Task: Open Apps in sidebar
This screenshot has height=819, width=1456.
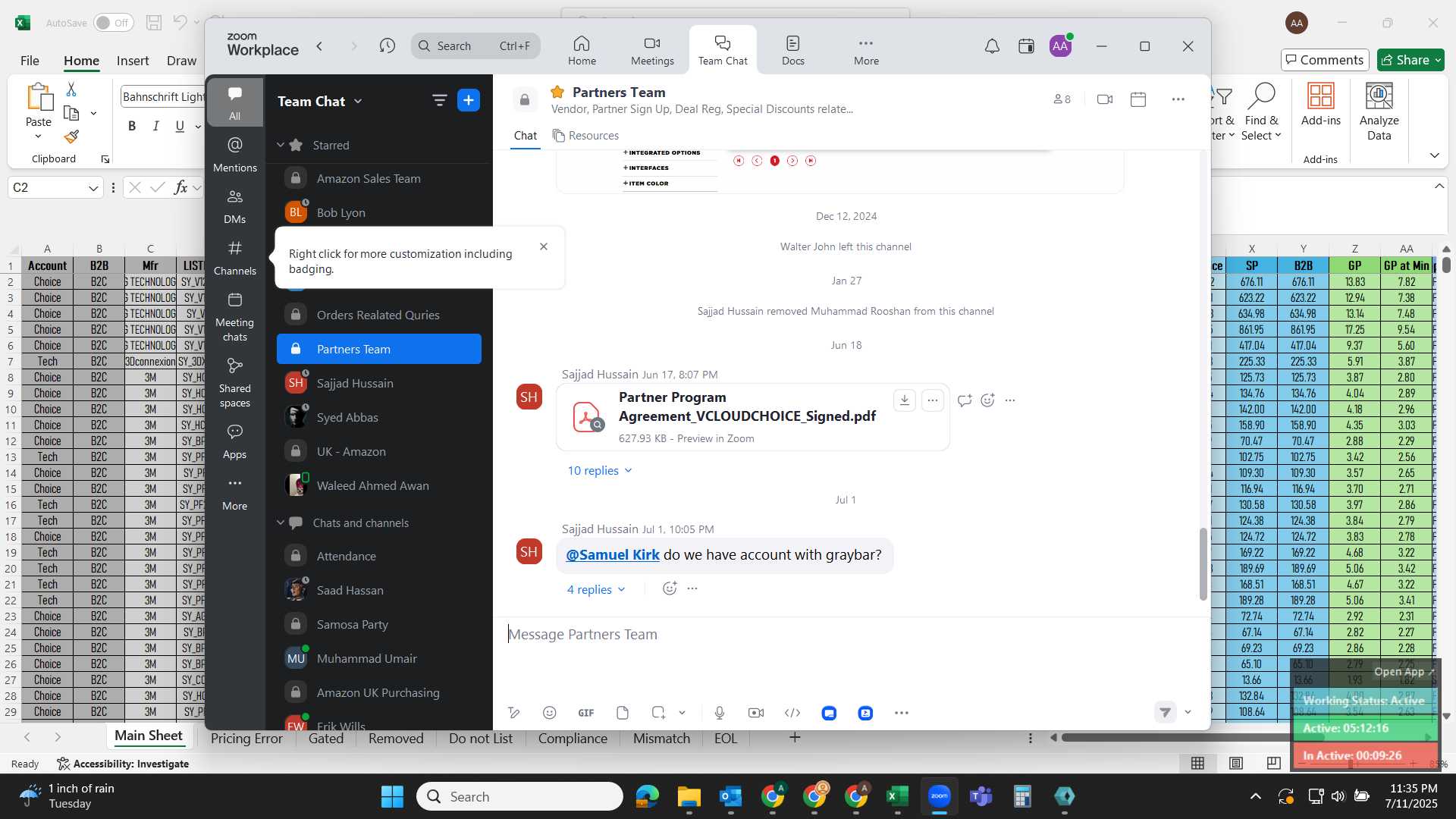Action: [234, 441]
